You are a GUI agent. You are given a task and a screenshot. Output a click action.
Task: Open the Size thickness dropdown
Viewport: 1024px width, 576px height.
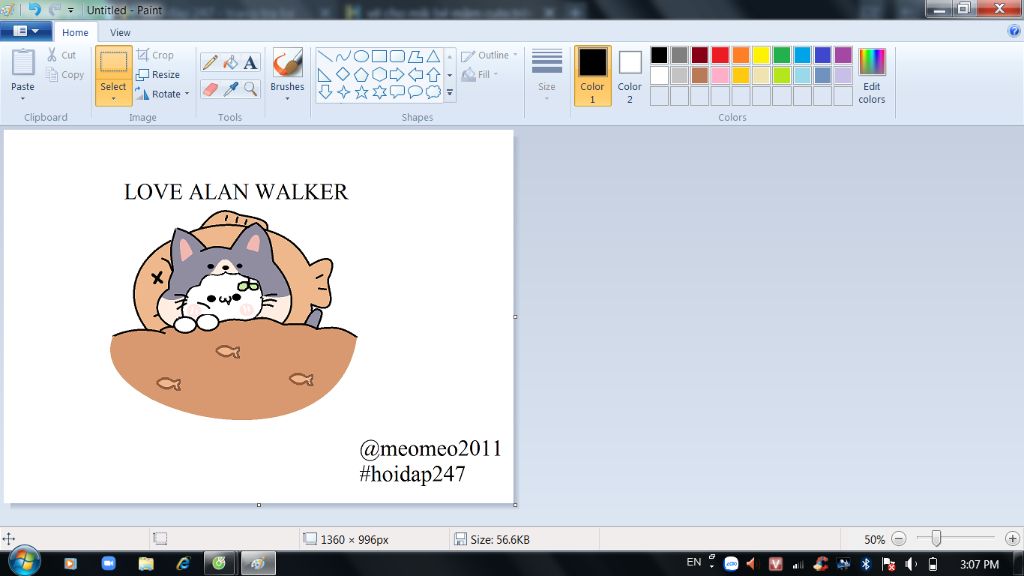click(547, 74)
